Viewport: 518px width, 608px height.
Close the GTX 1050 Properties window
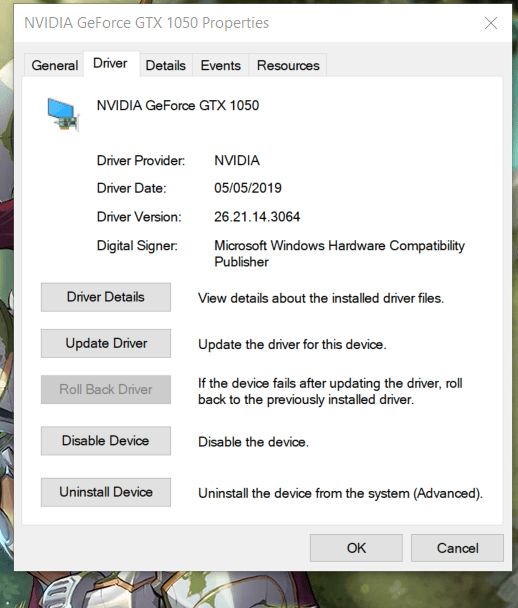coord(491,23)
